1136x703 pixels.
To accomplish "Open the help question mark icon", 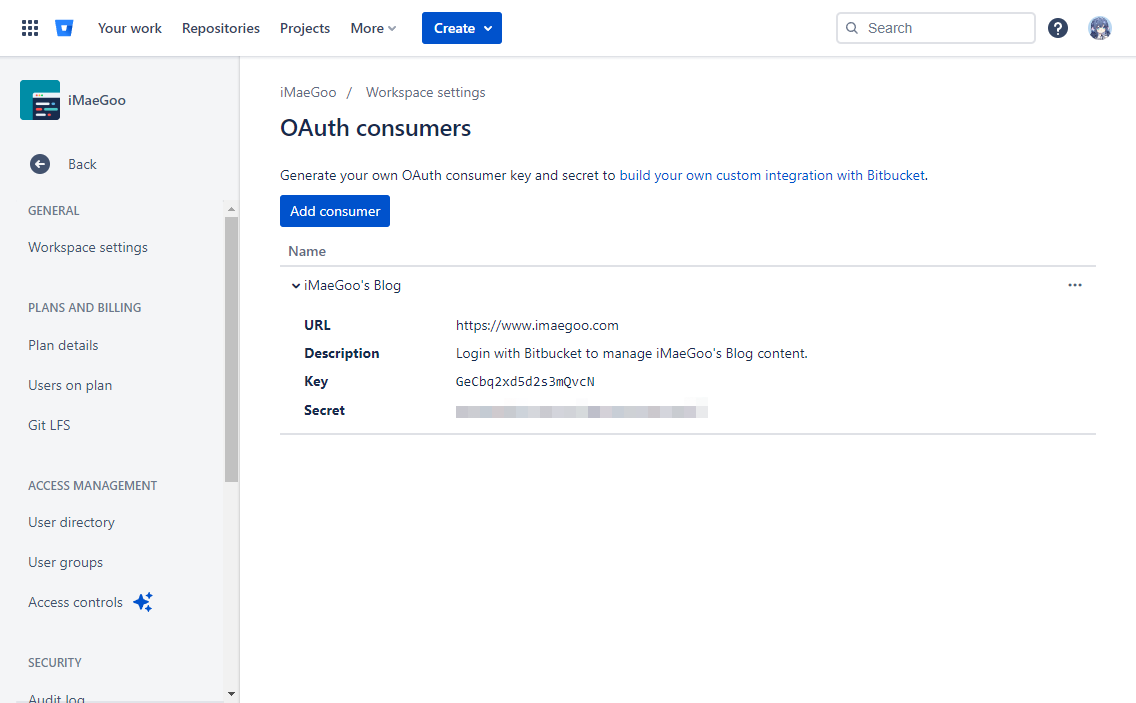I will click(1058, 28).
